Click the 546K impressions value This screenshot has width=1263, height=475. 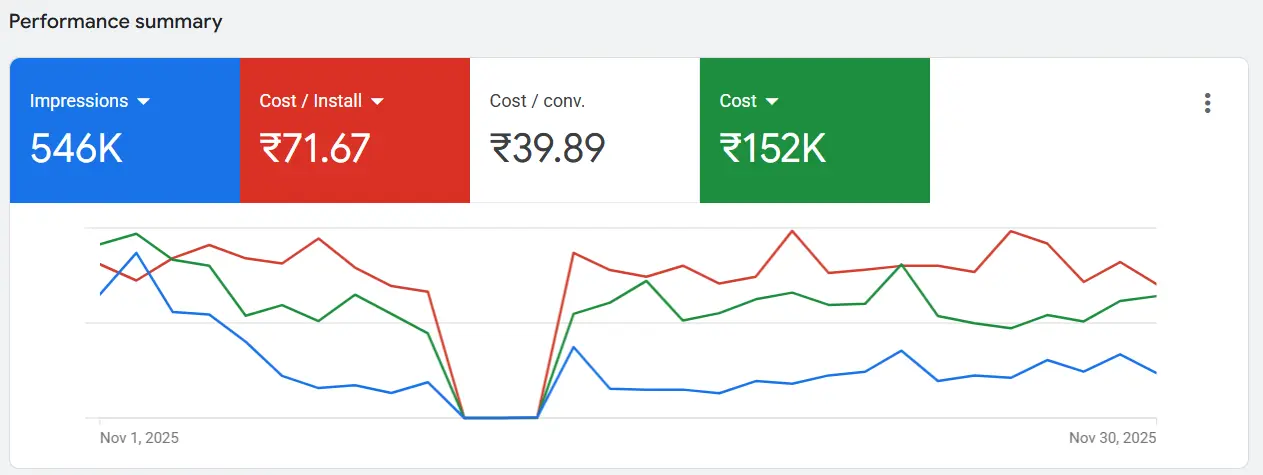76,149
